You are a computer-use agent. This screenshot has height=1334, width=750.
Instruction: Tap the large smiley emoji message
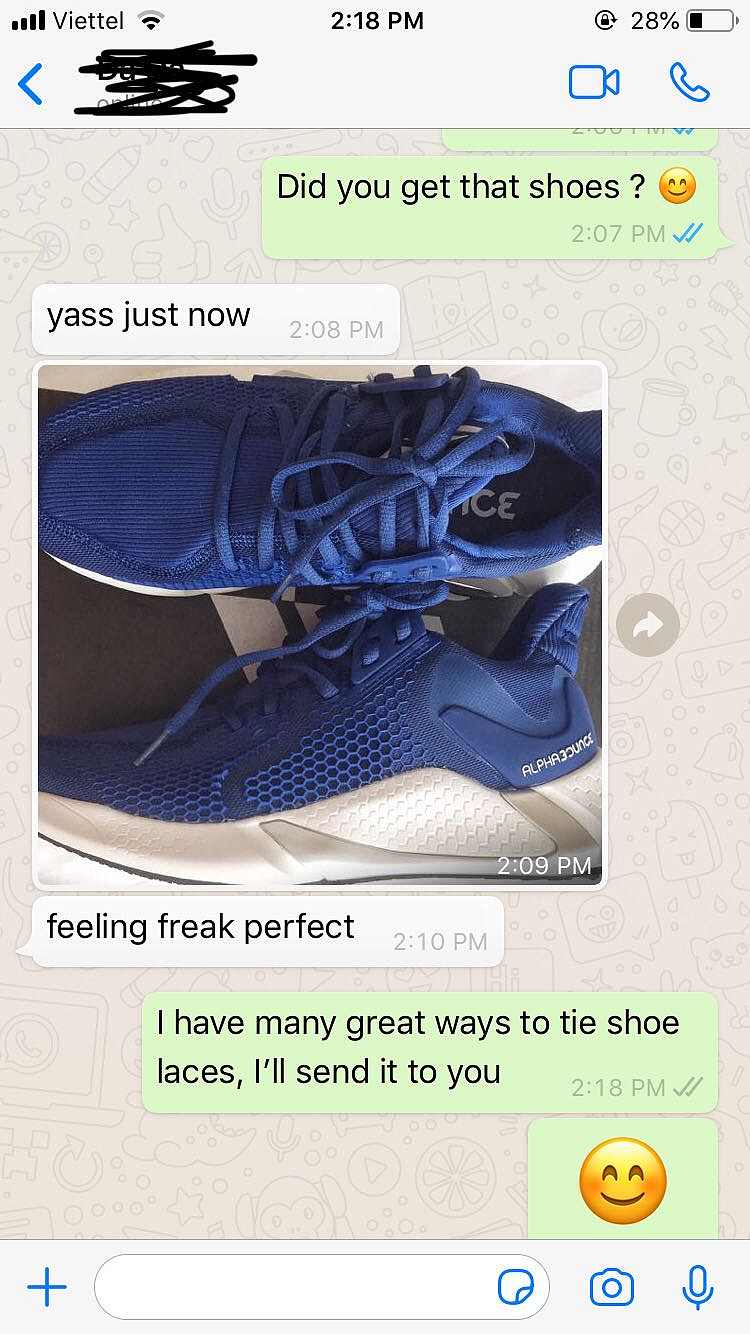623,1180
